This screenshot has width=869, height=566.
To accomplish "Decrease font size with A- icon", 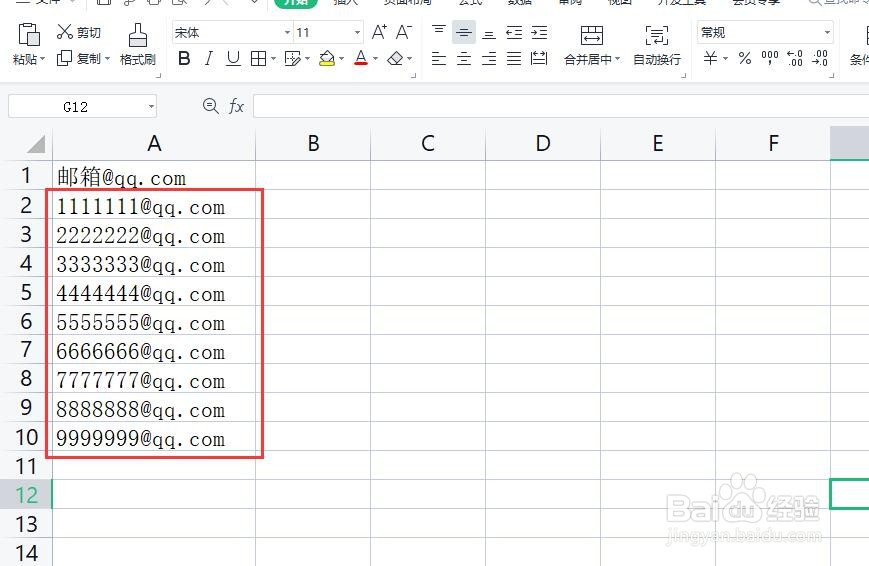I will [x=403, y=32].
